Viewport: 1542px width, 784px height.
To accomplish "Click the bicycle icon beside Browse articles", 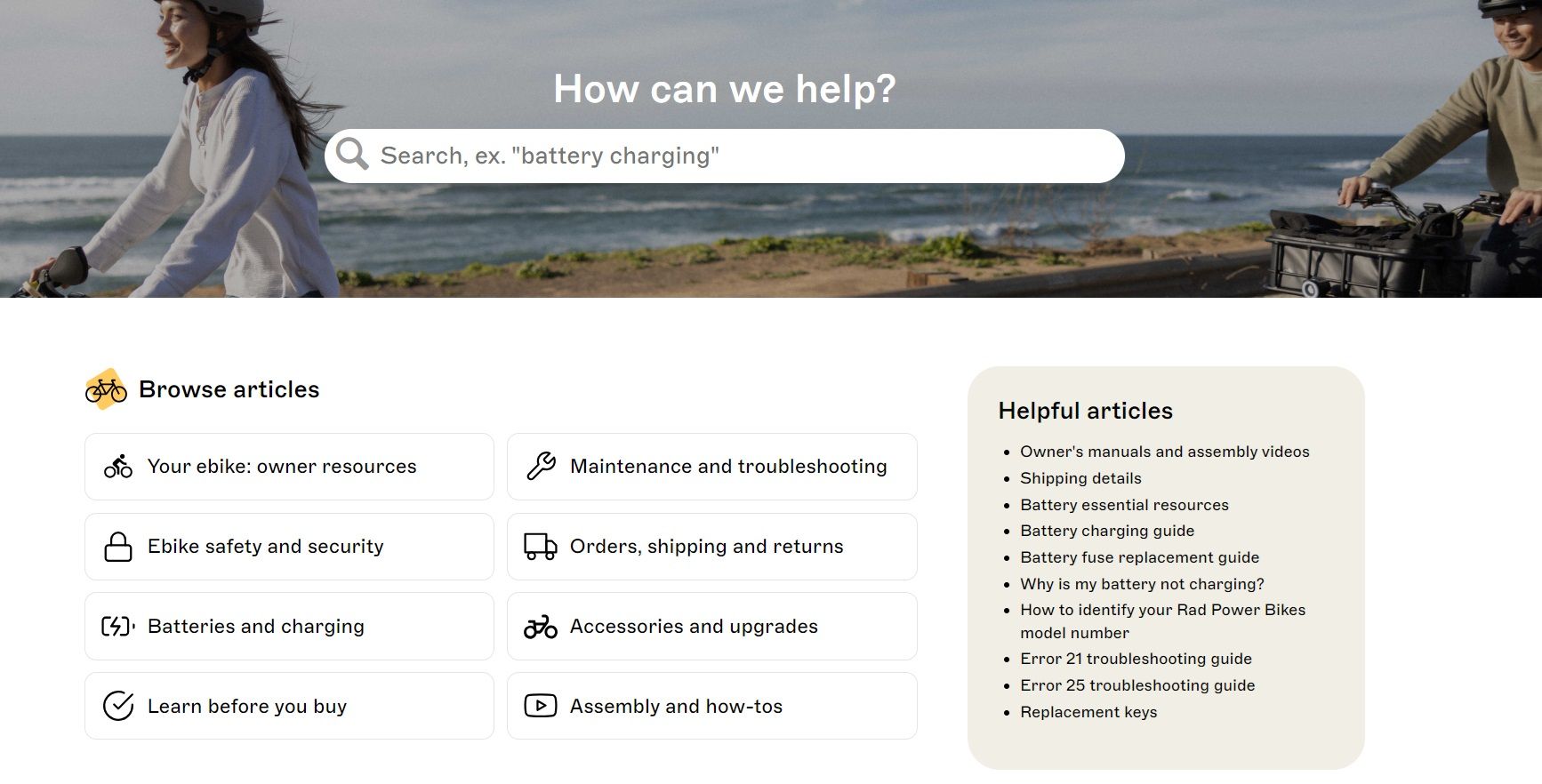I will pyautogui.click(x=106, y=389).
